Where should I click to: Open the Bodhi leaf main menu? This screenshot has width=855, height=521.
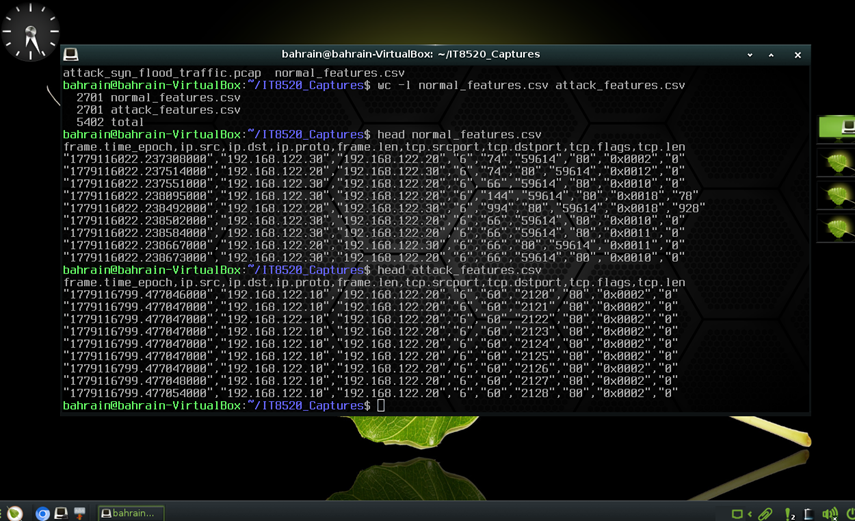point(15,513)
